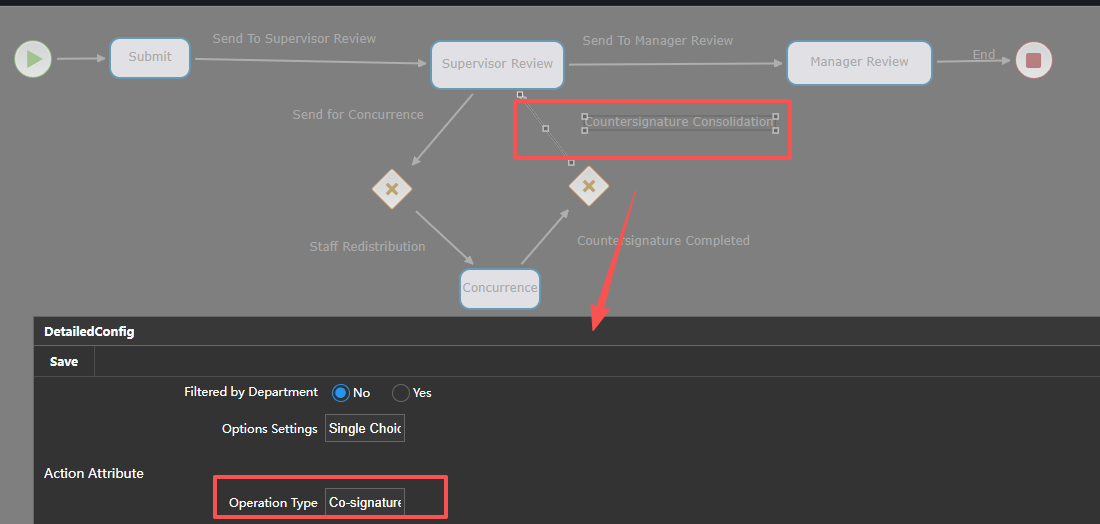This screenshot has width=1100, height=524.
Task: Select the Submit task node
Action: pyautogui.click(x=150, y=57)
